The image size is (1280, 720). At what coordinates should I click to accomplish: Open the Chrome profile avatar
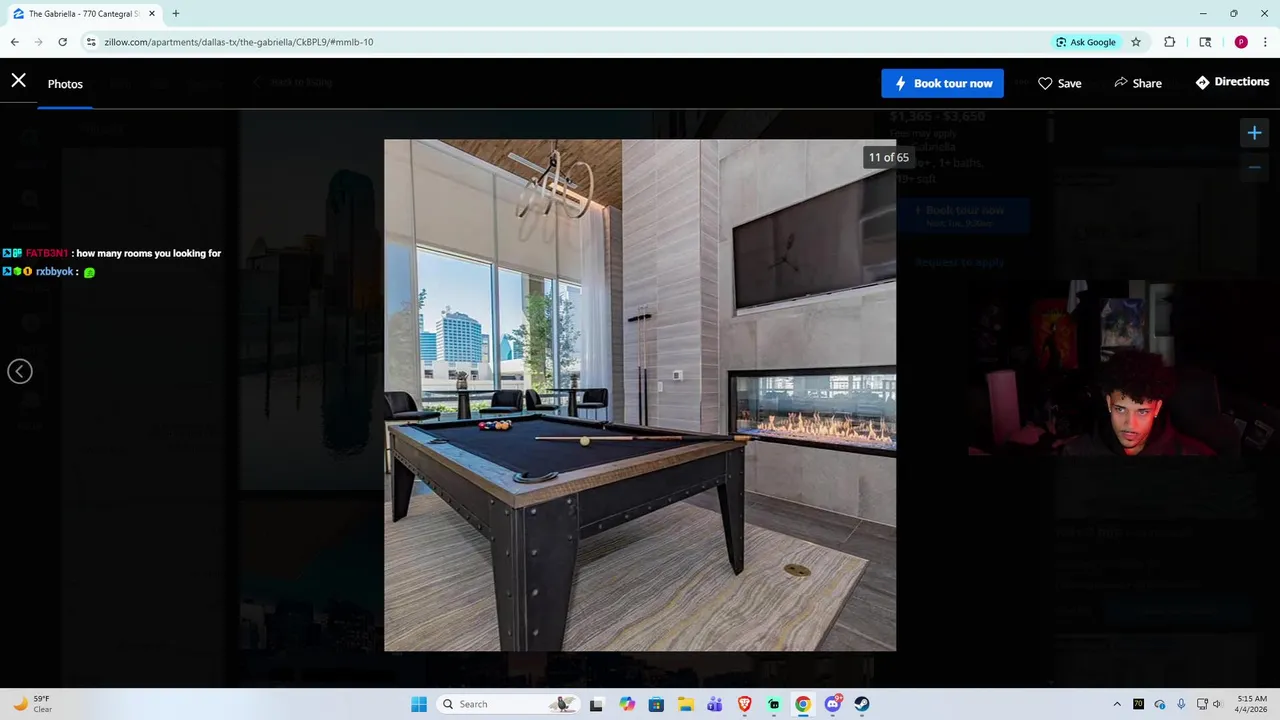[1241, 42]
